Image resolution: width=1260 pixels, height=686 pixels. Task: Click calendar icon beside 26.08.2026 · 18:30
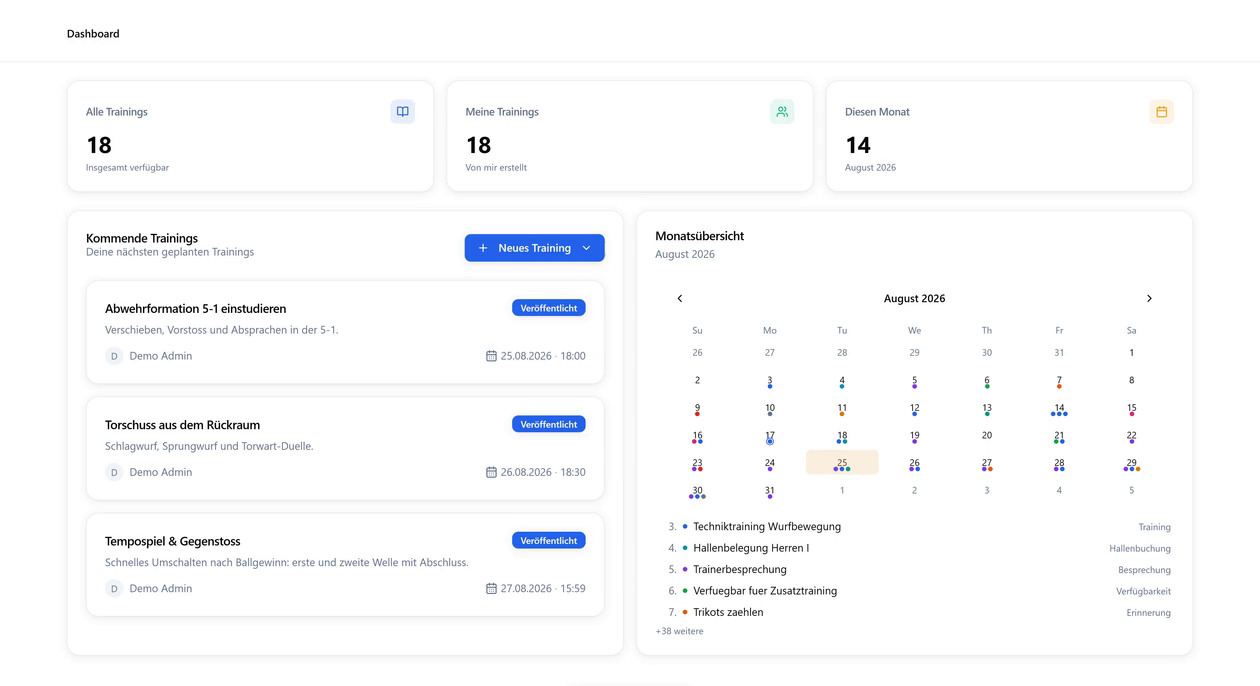pyautogui.click(x=491, y=472)
